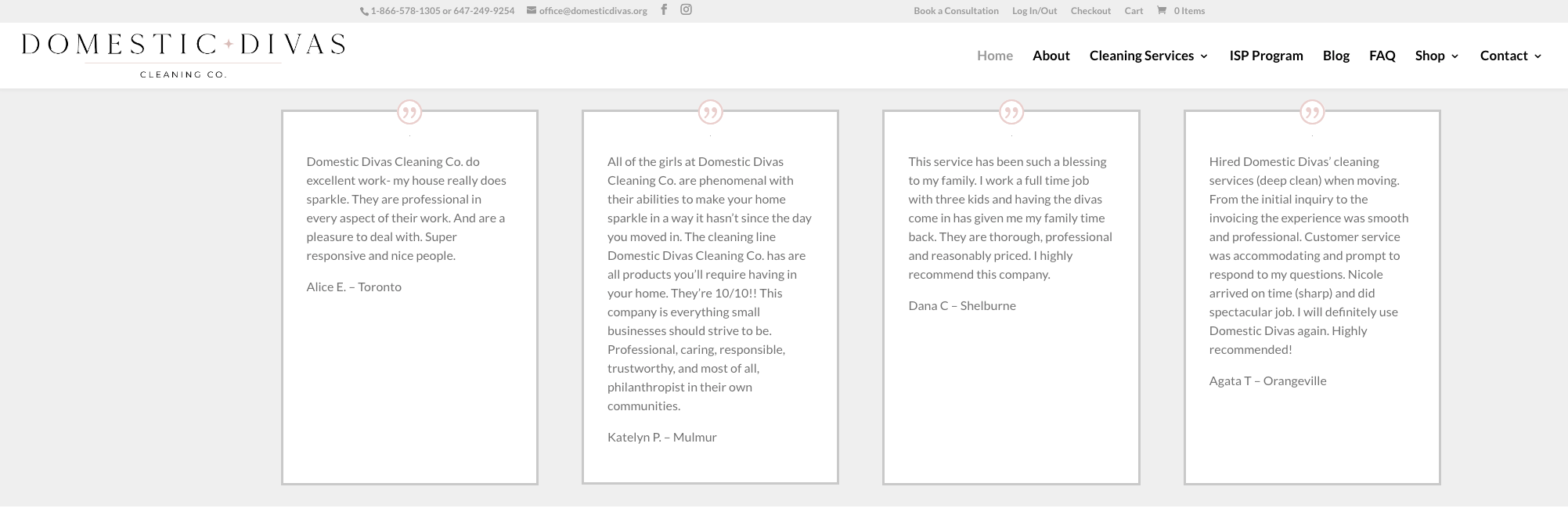Open the Cart link in top bar
1568x530 pixels.
pyautogui.click(x=1134, y=11)
